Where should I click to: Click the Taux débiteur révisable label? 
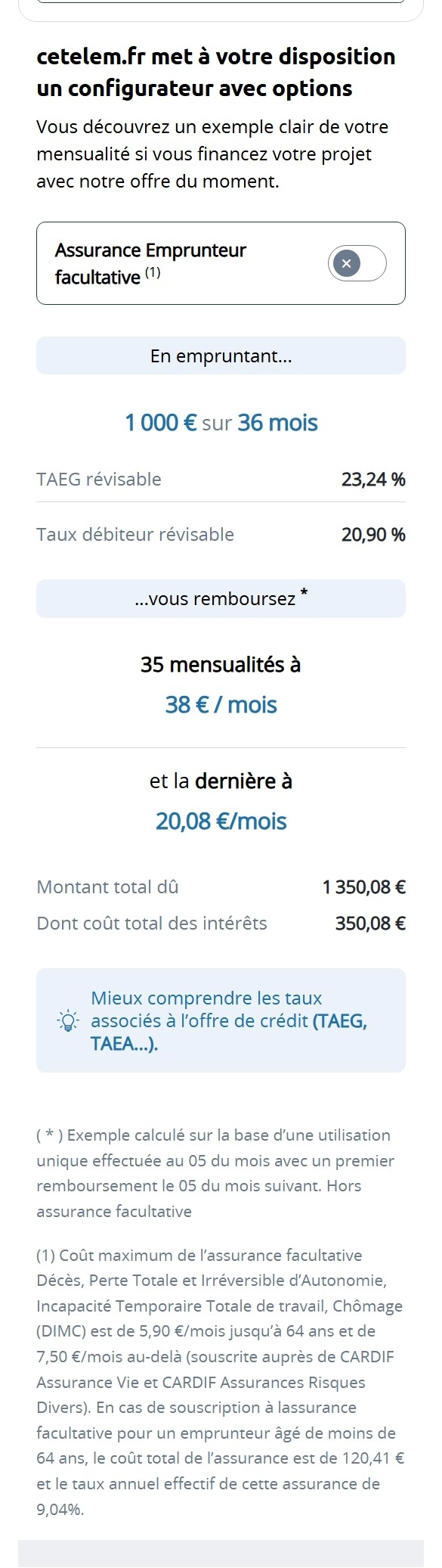[x=135, y=534]
